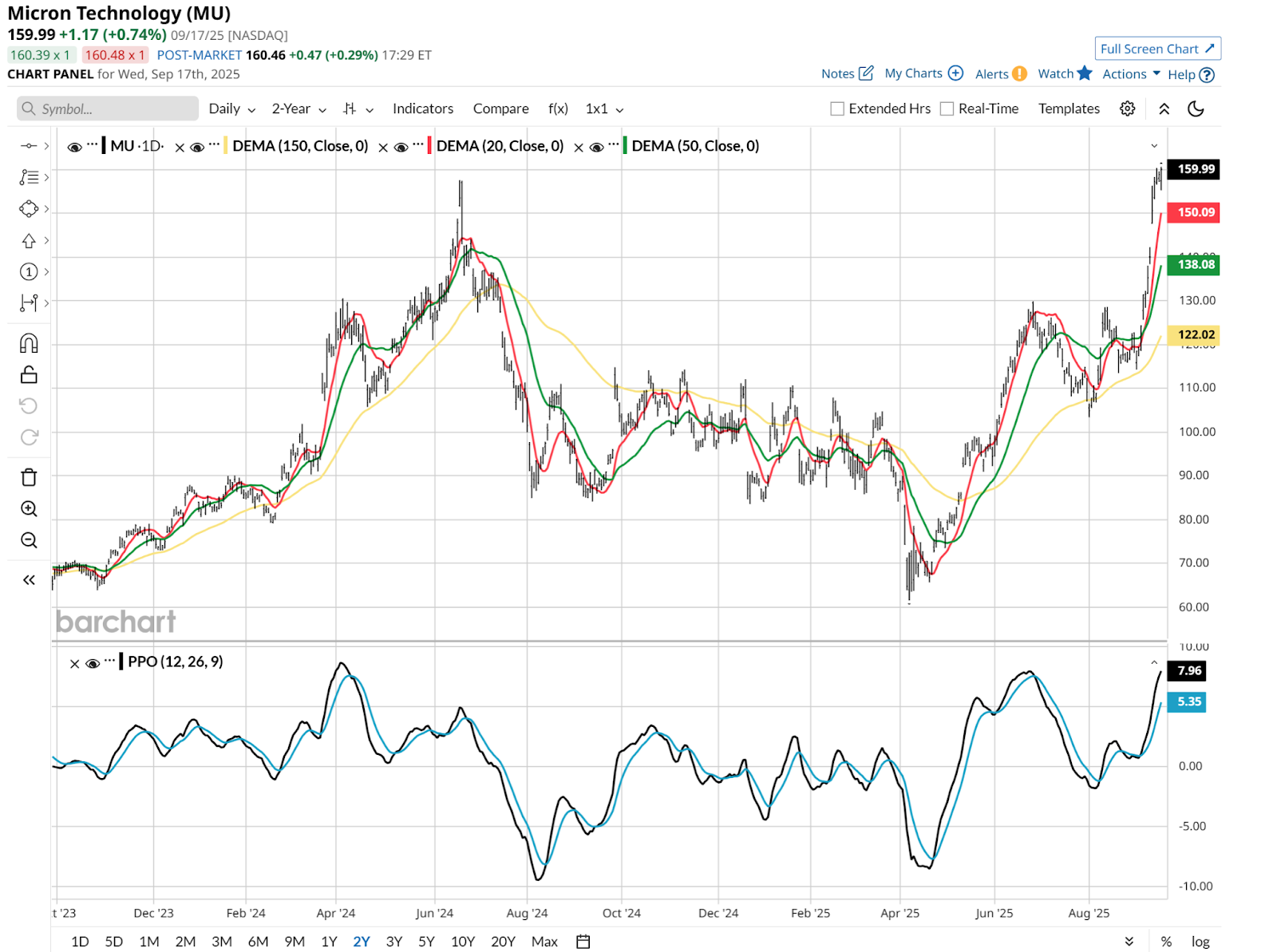This screenshot has height=952, width=1277.
Task: Select the trend line drawing tool
Action: pyautogui.click(x=29, y=146)
